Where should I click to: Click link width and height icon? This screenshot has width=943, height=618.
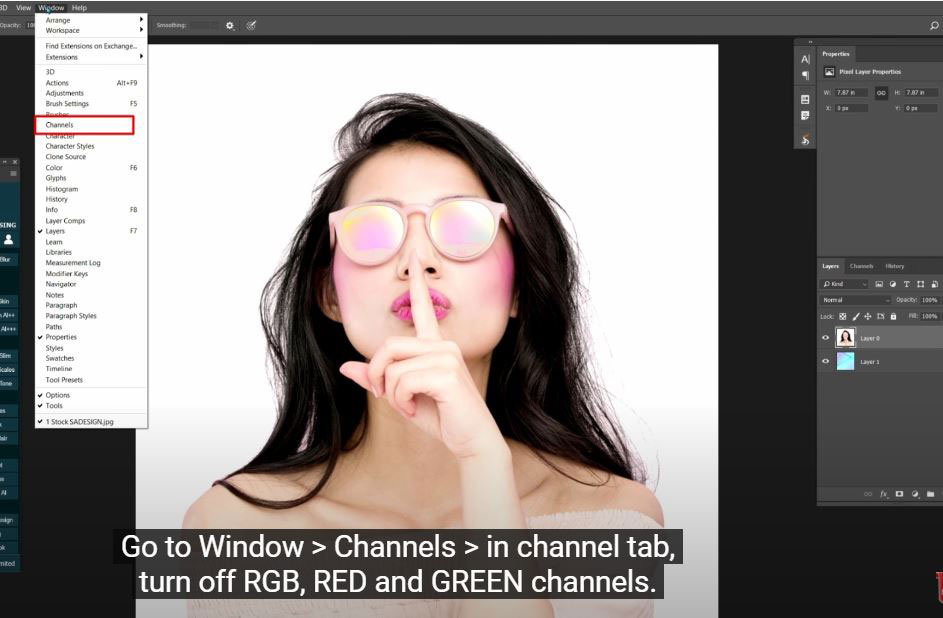pyautogui.click(x=881, y=93)
